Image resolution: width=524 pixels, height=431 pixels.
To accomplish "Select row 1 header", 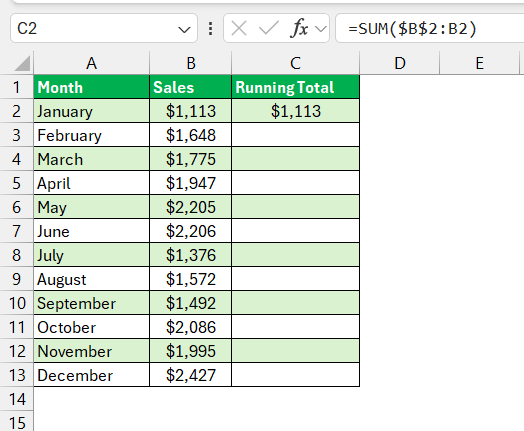I will 16,87.
